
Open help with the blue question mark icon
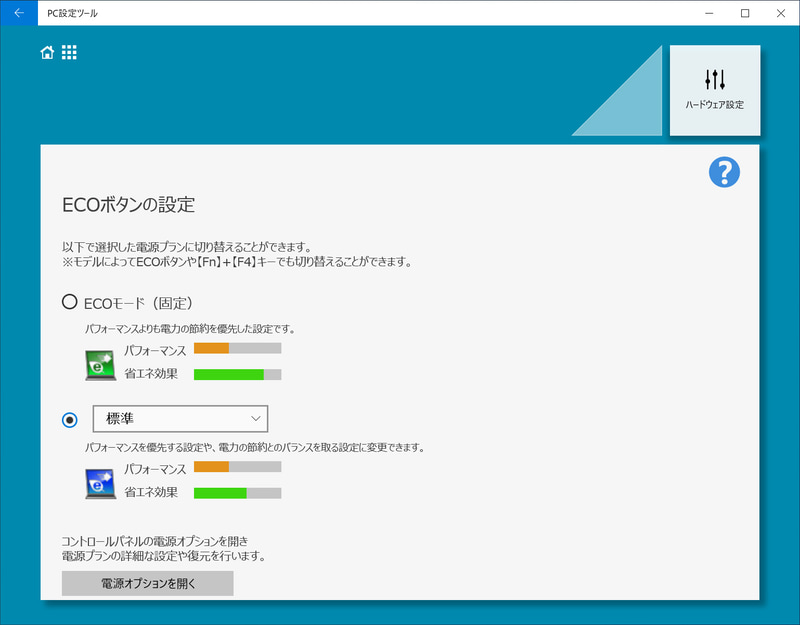(x=723, y=171)
